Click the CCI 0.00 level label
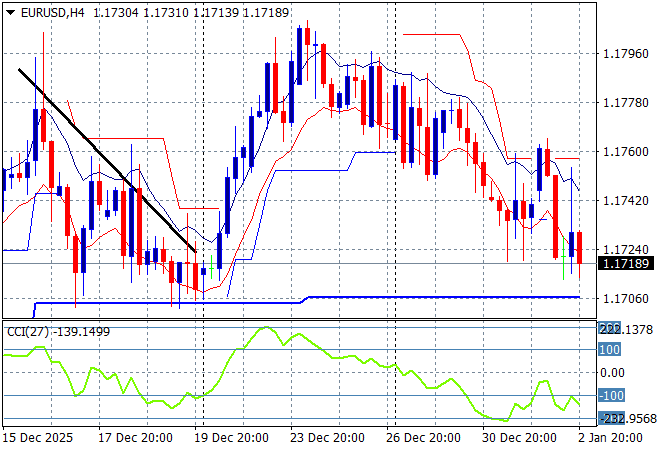 612,373
